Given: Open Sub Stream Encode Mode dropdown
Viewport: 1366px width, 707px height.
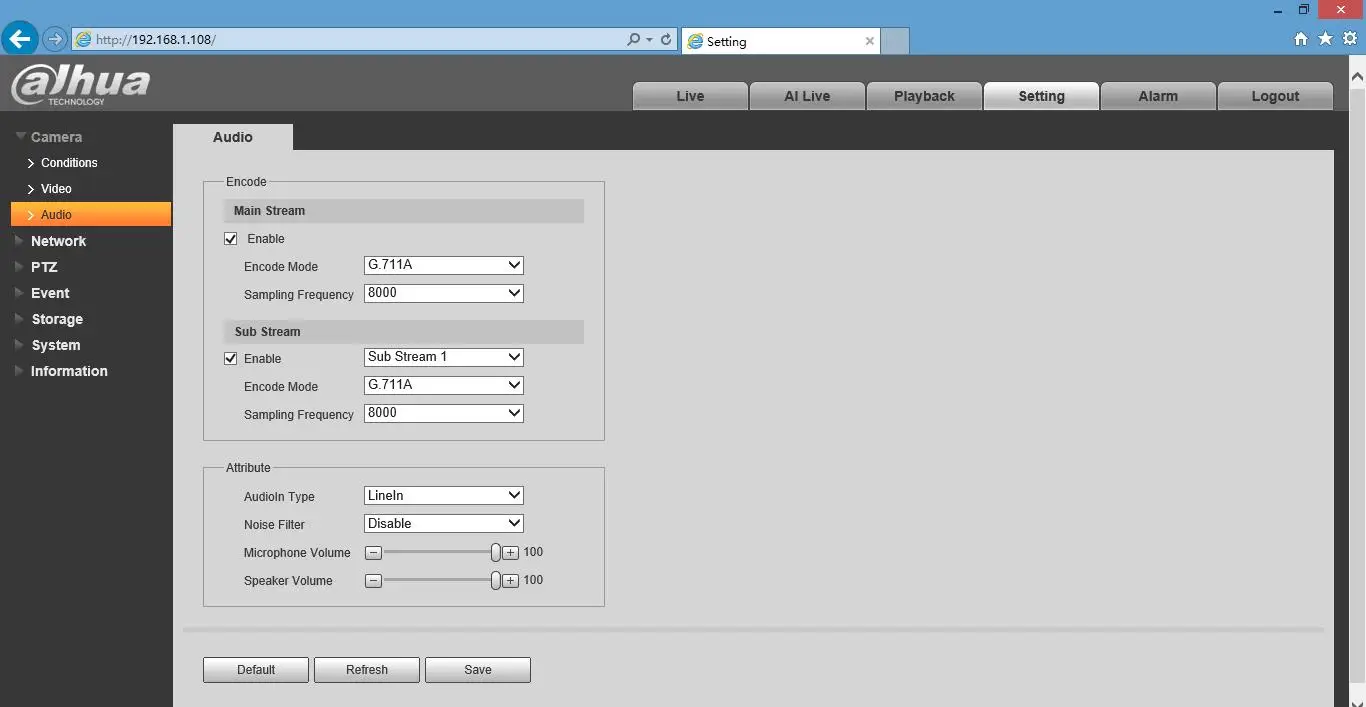Looking at the screenshot, I should 444,385.
